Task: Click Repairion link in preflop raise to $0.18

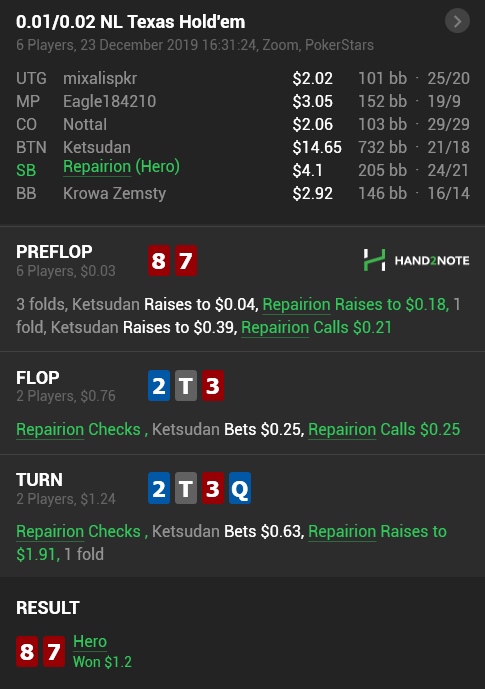Action: pos(297,304)
